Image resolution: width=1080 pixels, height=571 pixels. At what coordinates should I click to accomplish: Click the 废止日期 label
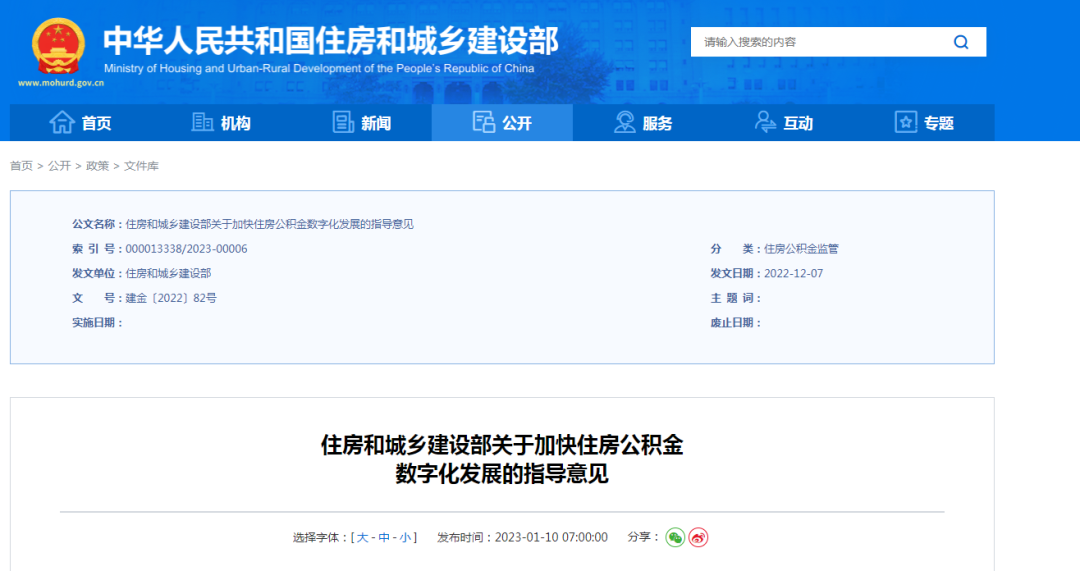click(736, 322)
